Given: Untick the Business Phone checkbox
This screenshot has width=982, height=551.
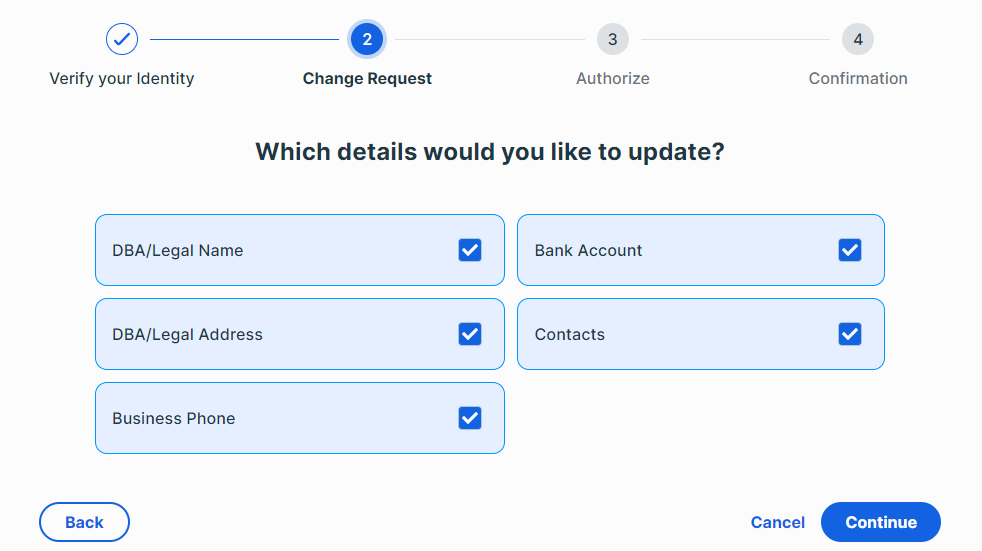Looking at the screenshot, I should 470,418.
